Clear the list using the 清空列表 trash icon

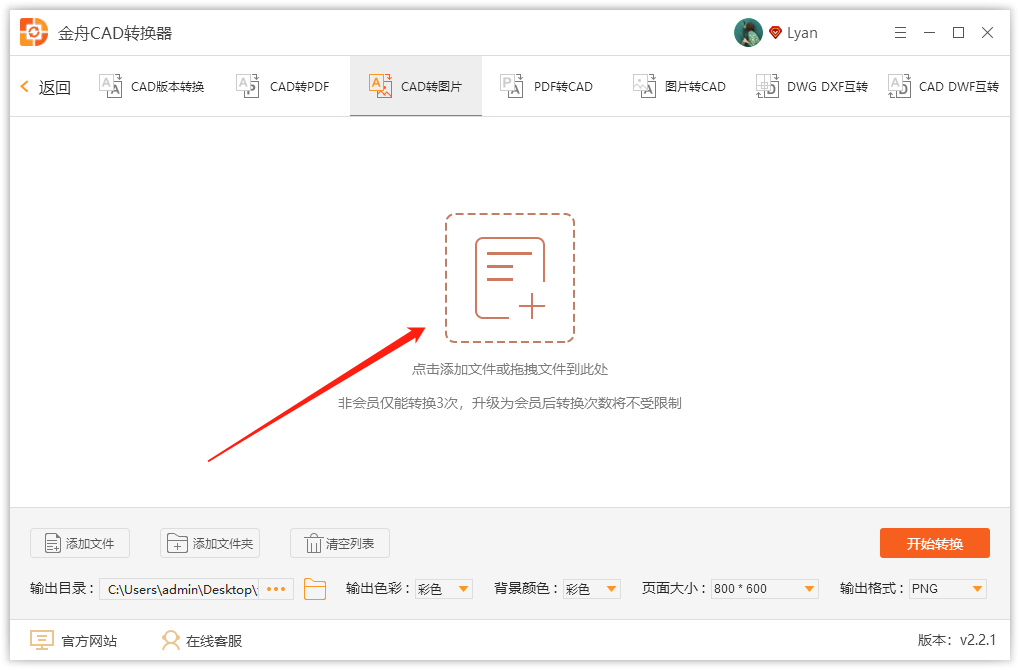[x=316, y=543]
